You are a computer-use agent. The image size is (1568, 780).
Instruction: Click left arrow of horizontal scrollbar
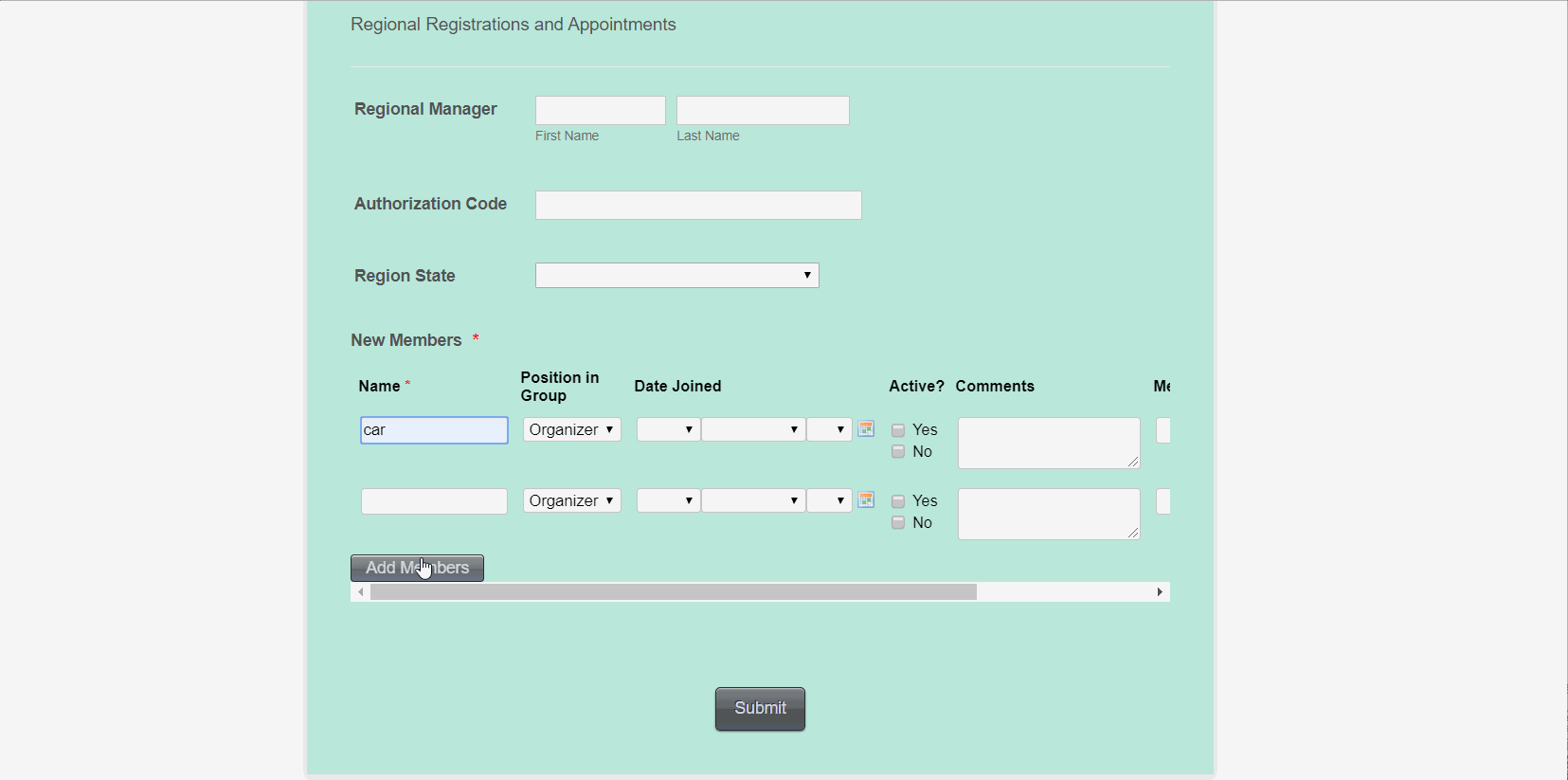360,592
